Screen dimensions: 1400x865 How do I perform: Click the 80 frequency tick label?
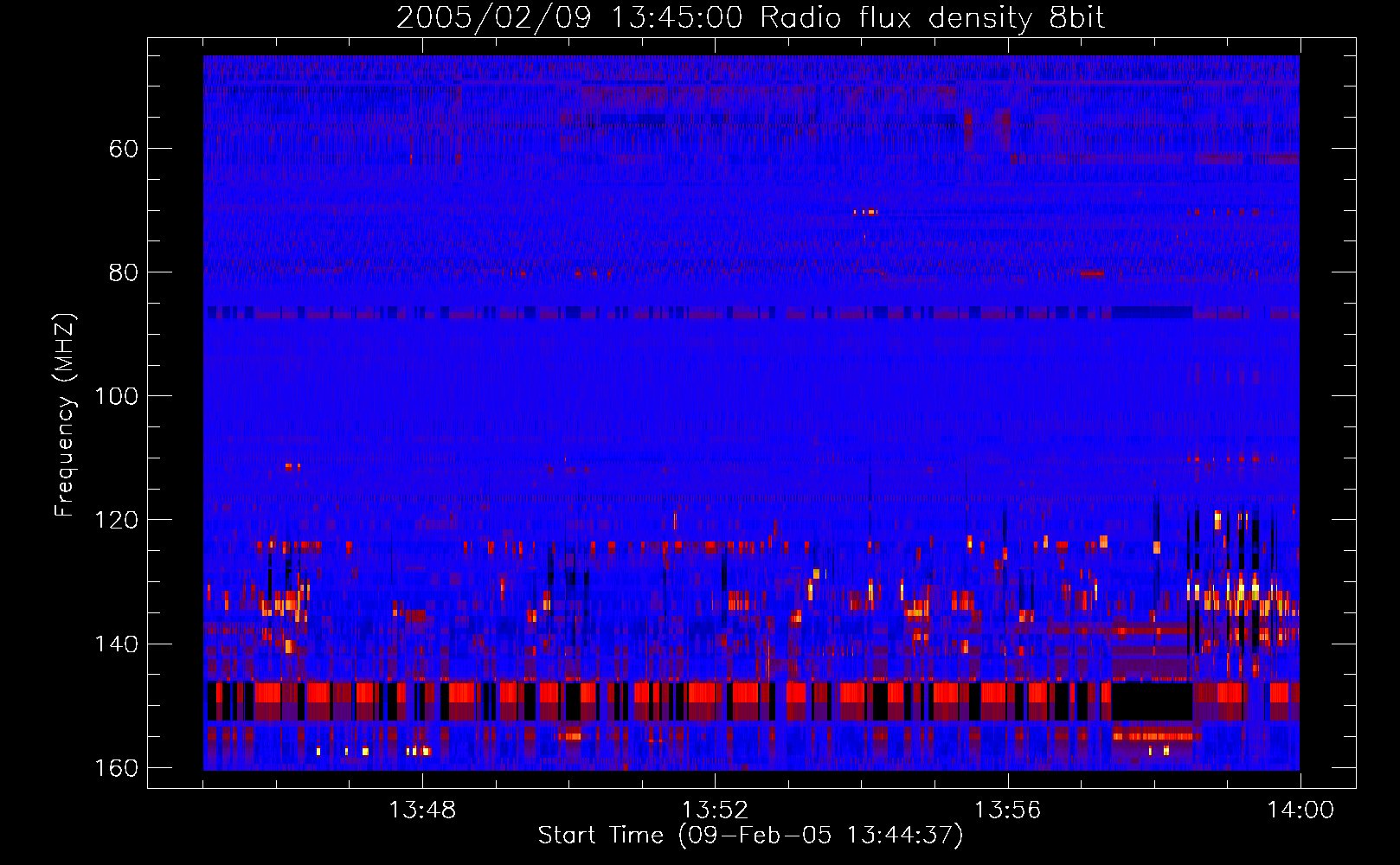point(124,272)
